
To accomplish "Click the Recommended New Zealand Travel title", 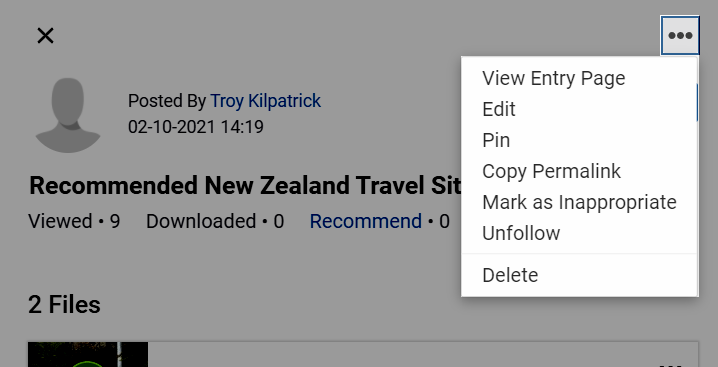I will pyautogui.click(x=245, y=186).
